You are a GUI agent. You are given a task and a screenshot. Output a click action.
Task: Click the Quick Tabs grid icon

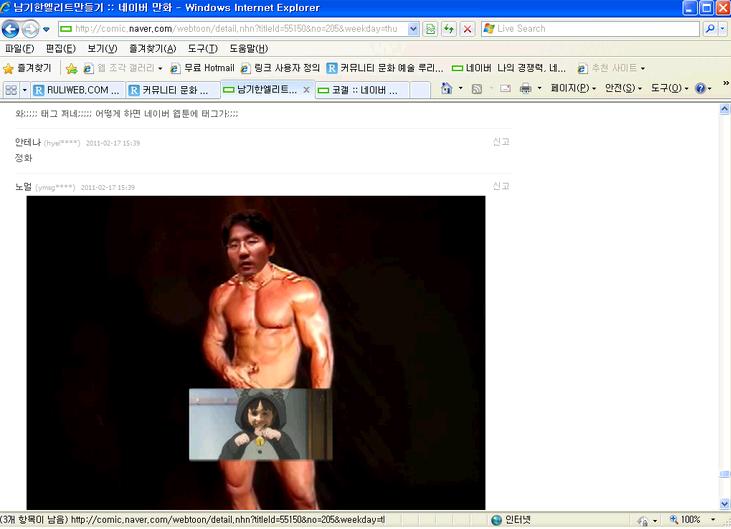click(x=11, y=89)
